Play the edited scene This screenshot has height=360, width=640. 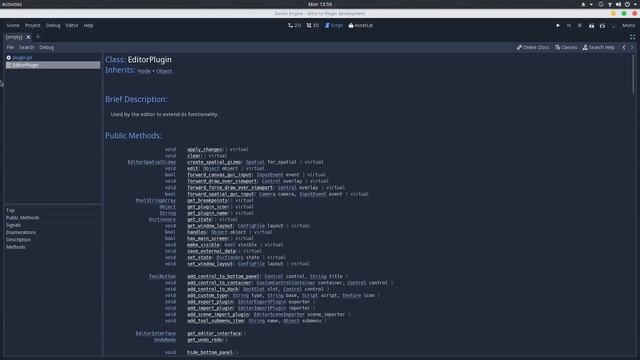click(x=591, y=26)
